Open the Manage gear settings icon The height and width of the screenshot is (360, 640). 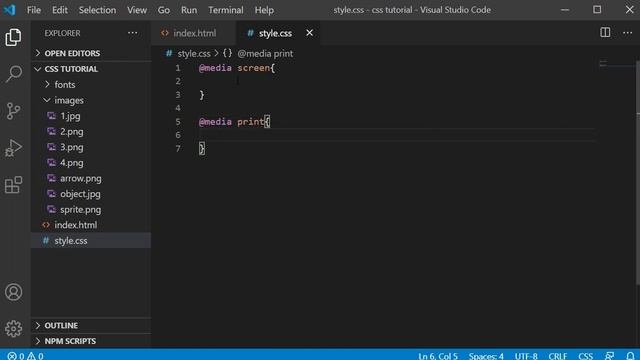(13, 329)
